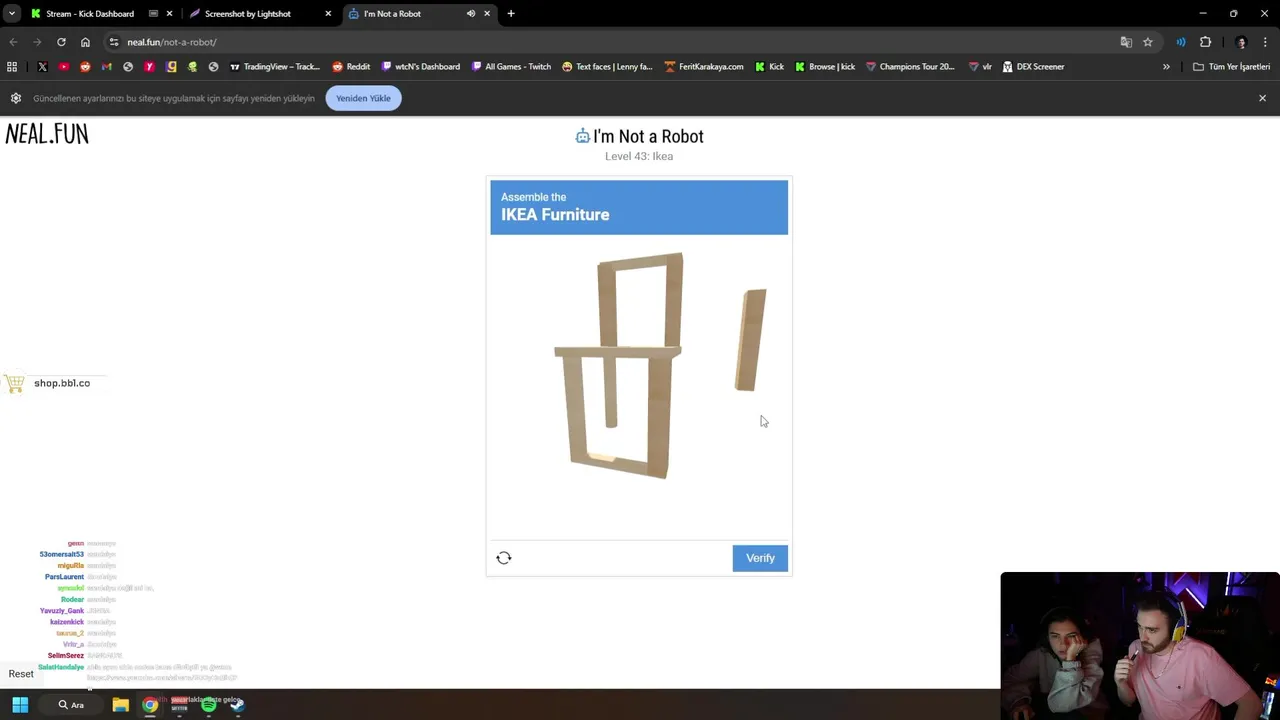Open the TradingView bookmark
This screenshot has height=720, width=1280.
tap(275, 67)
